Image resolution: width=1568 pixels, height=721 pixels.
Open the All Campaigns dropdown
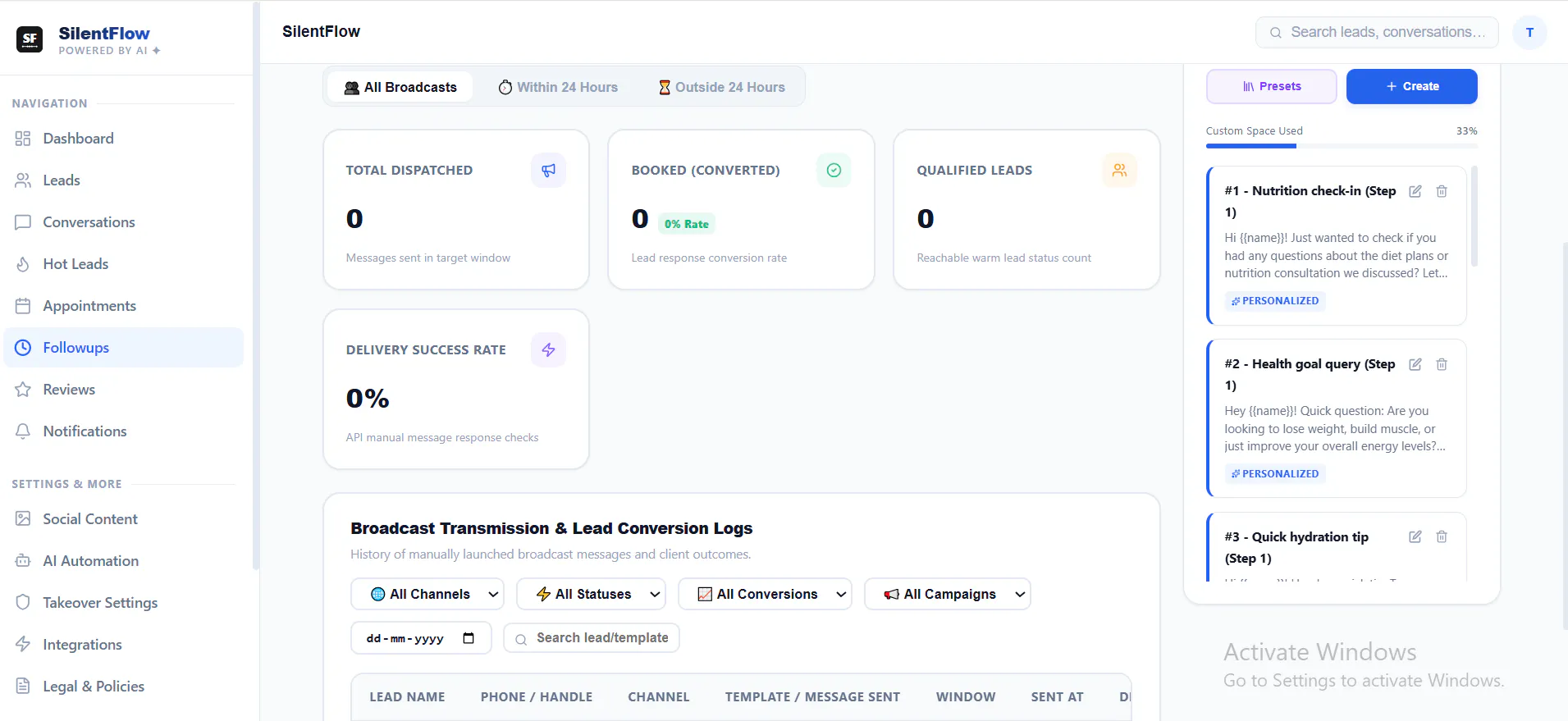948,595
